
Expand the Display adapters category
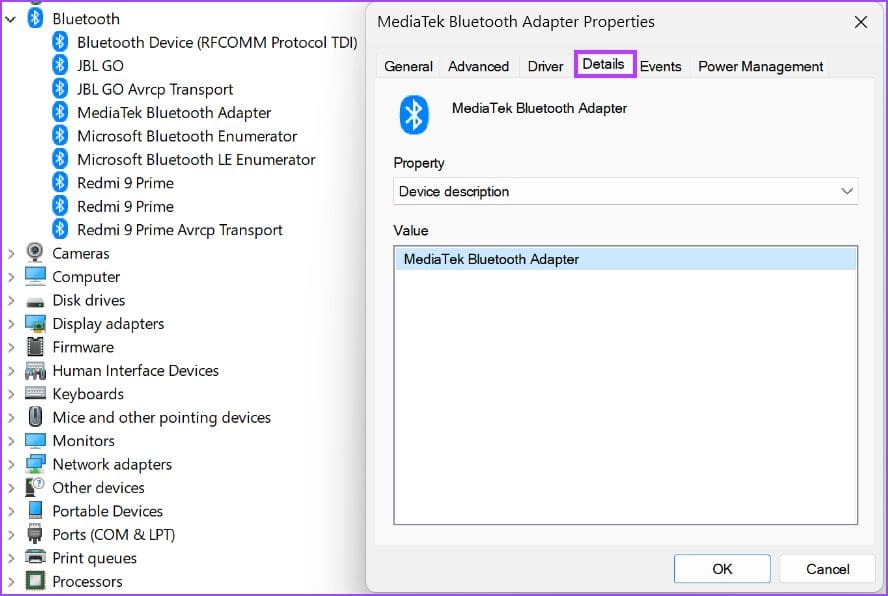(x=11, y=323)
